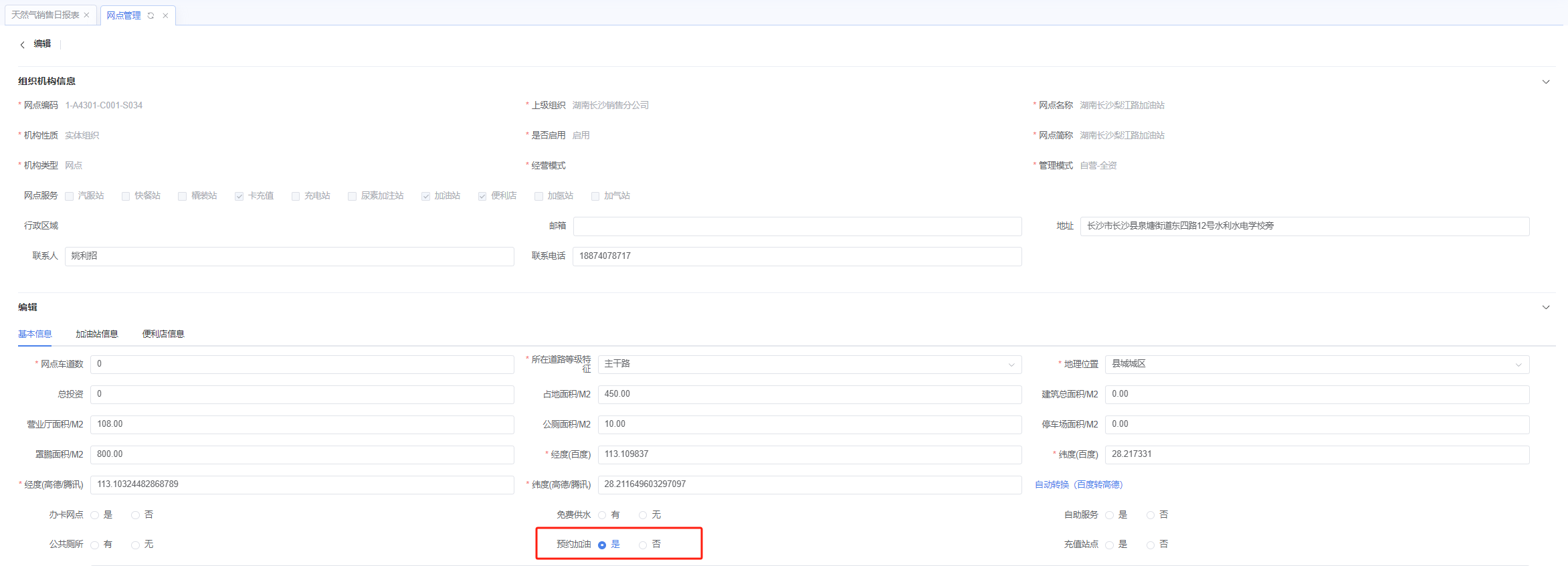
Task: Select 有 for 免费供水
Action: pos(602,515)
